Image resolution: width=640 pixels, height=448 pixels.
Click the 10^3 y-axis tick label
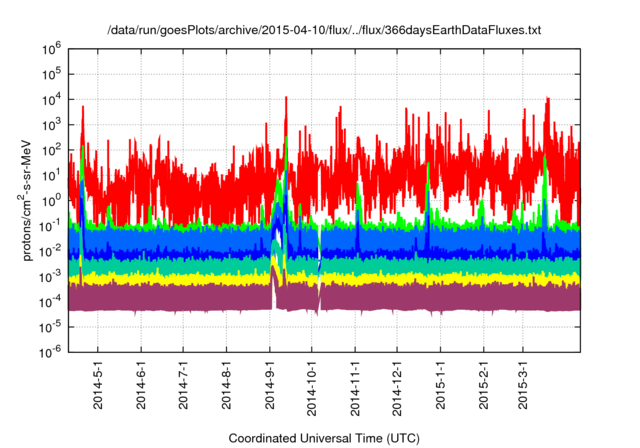(51, 125)
